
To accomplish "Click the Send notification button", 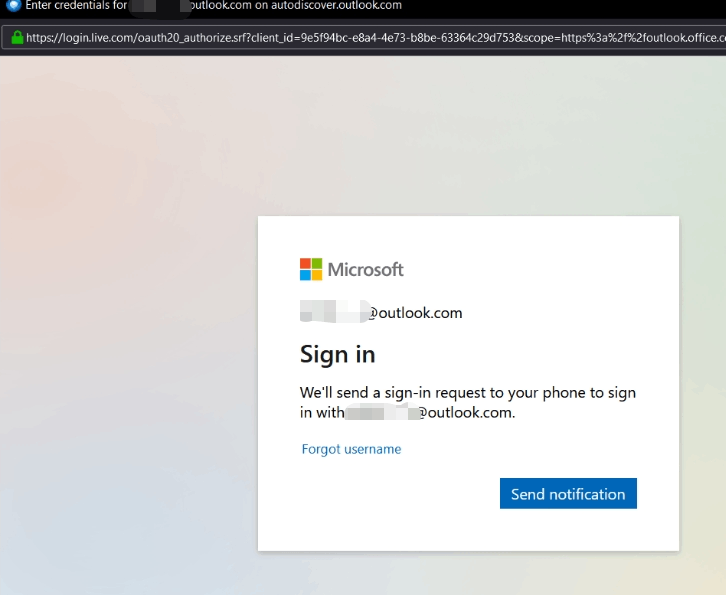I will pos(568,494).
